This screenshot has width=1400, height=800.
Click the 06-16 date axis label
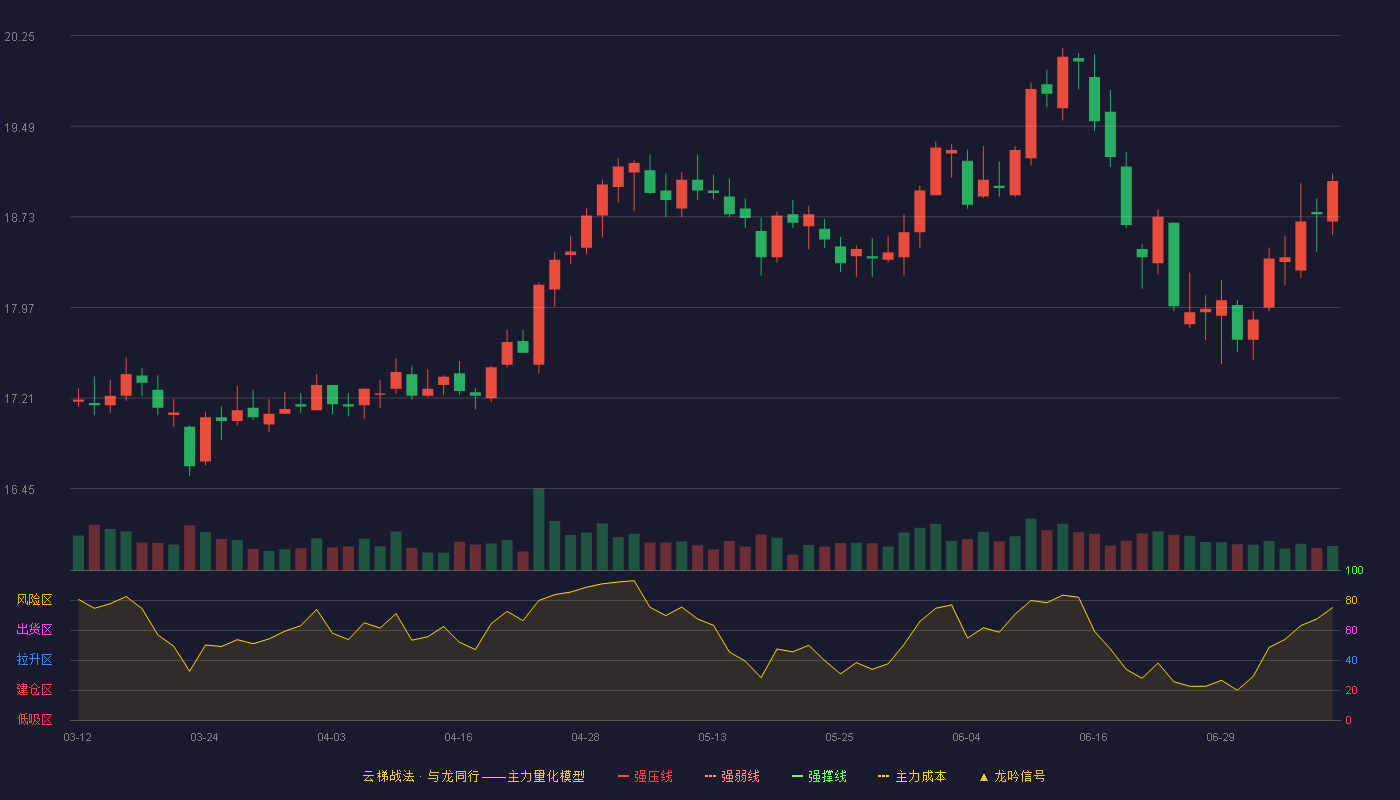[x=1093, y=737]
